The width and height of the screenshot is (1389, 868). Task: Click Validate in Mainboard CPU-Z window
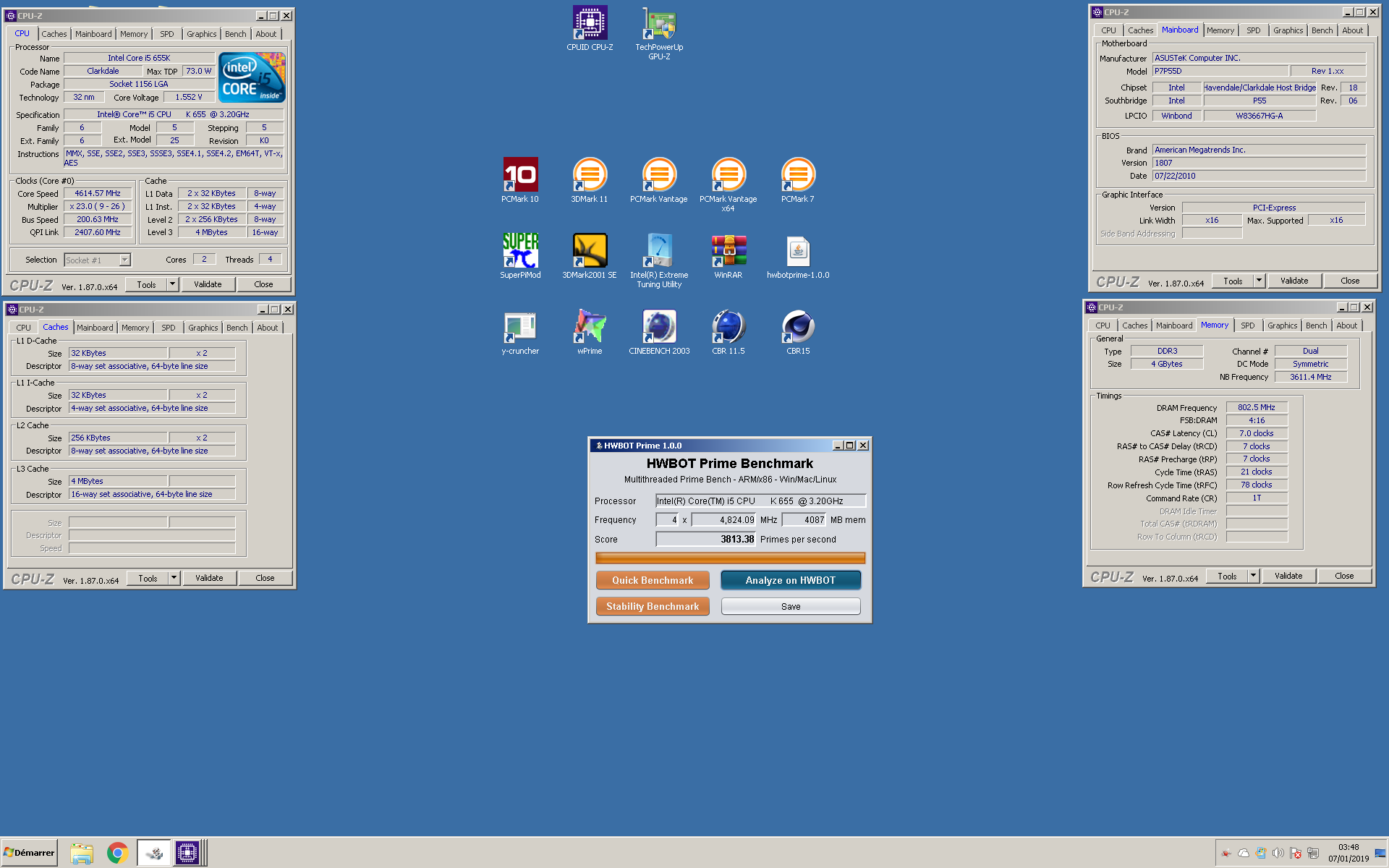(x=1294, y=281)
